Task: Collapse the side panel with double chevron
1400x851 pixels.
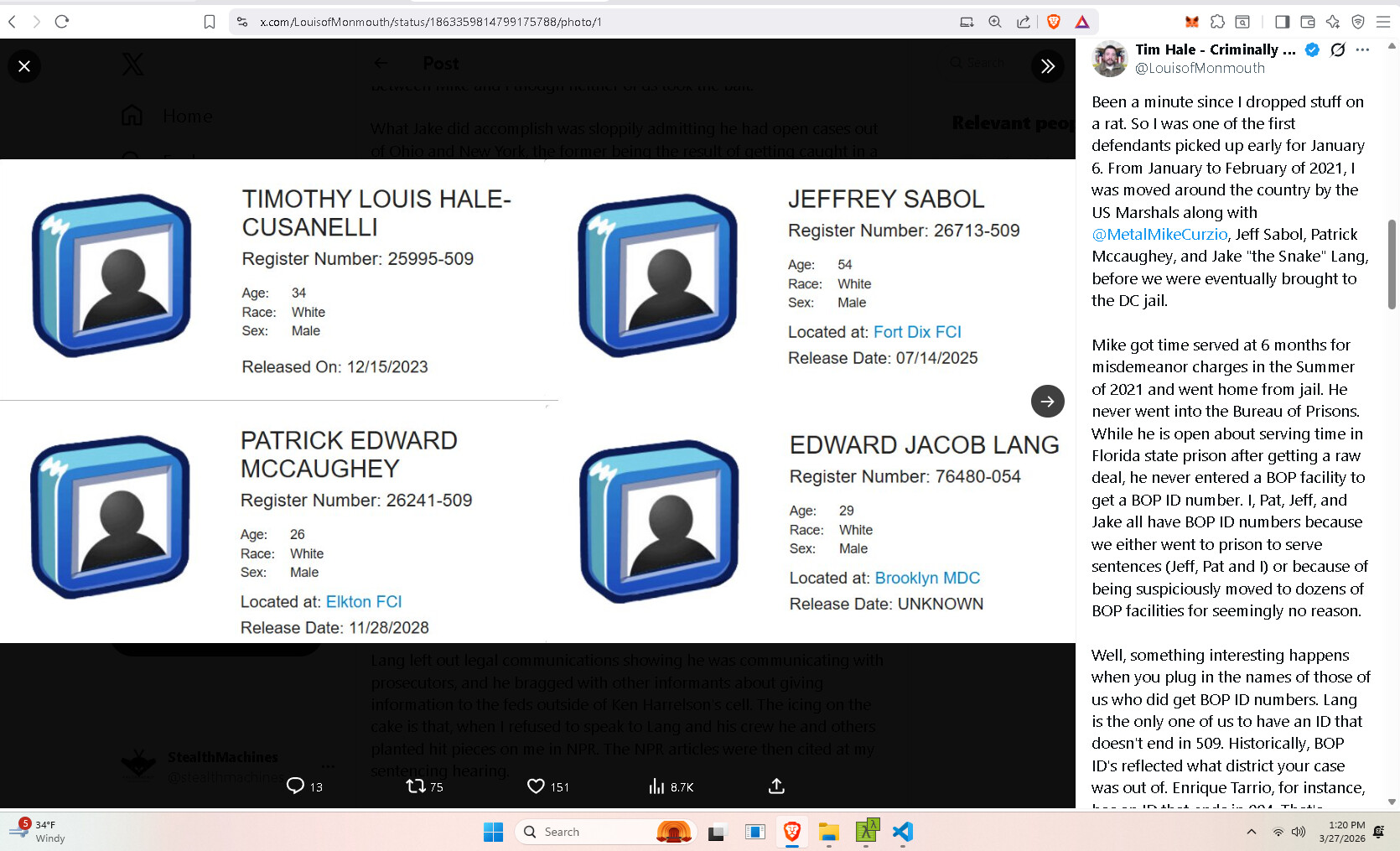Action: (x=1047, y=66)
